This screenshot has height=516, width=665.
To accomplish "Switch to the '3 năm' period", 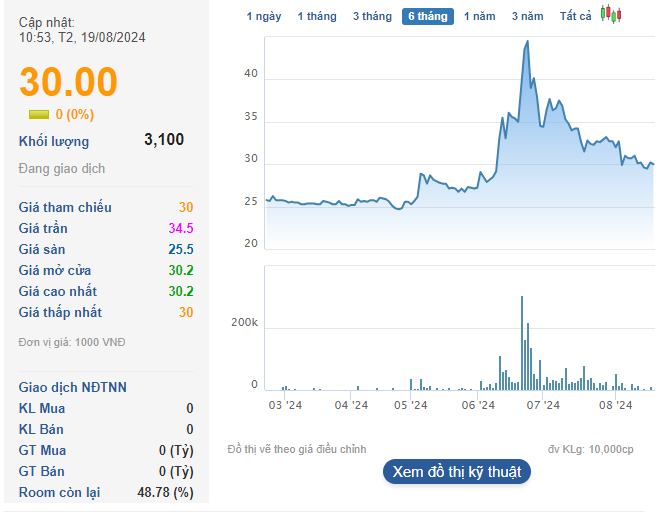I will coord(528,16).
